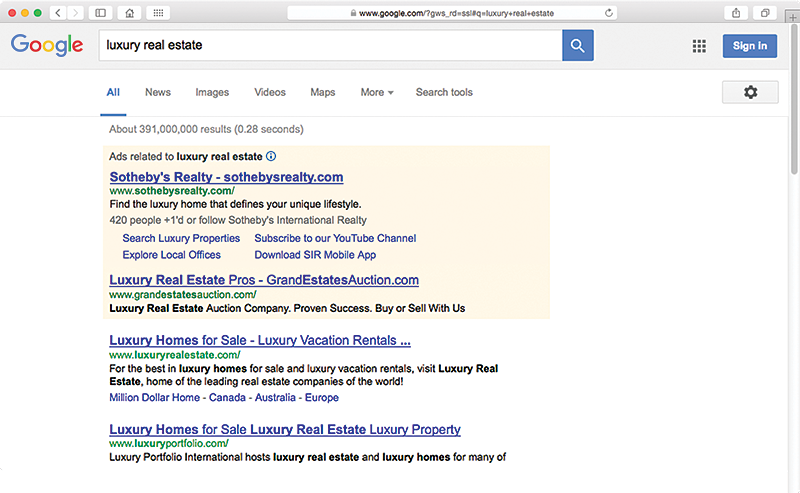The image size is (800, 493).
Task: Go back with Safari back arrow
Action: 58,13
